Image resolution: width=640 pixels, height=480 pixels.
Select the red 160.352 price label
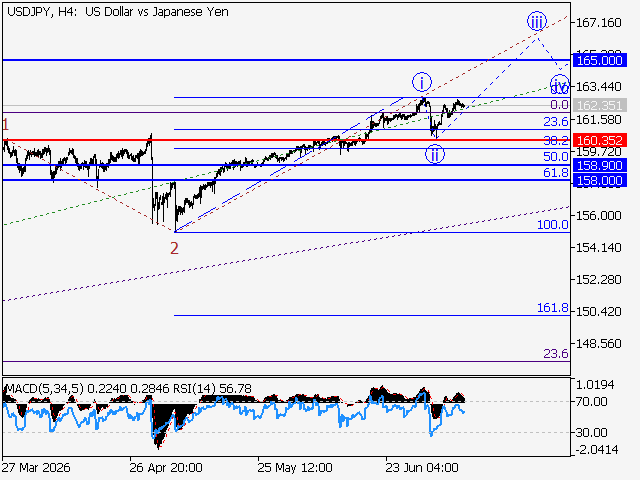tap(600, 140)
